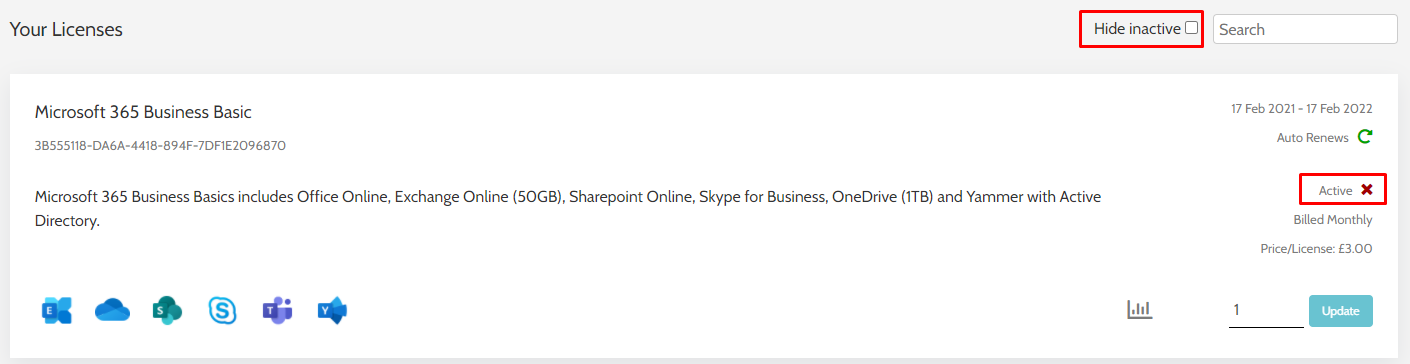Click the Active status label
The height and width of the screenshot is (364, 1410).
click(x=1335, y=190)
